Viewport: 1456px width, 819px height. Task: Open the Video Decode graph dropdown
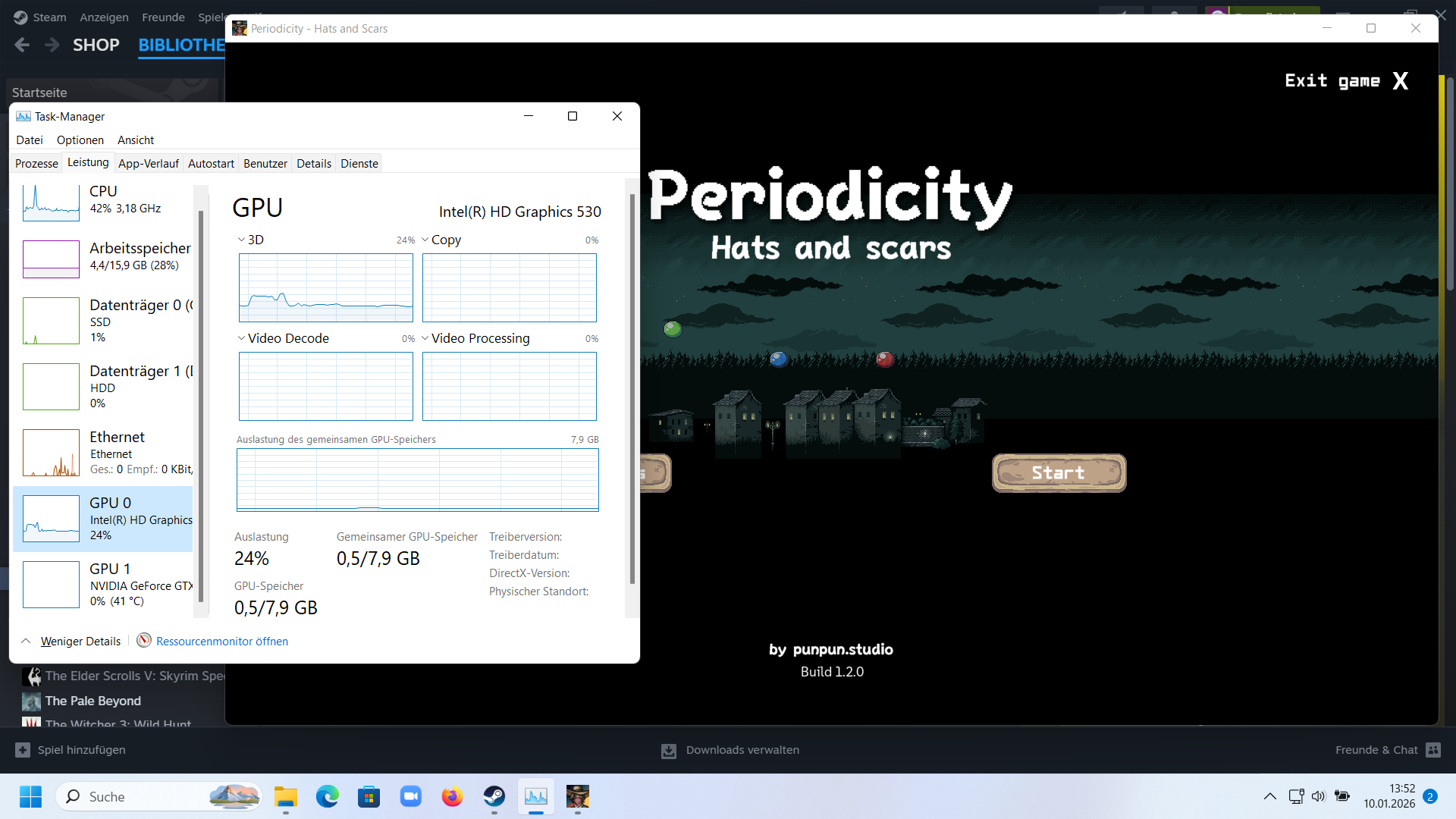pyautogui.click(x=242, y=338)
